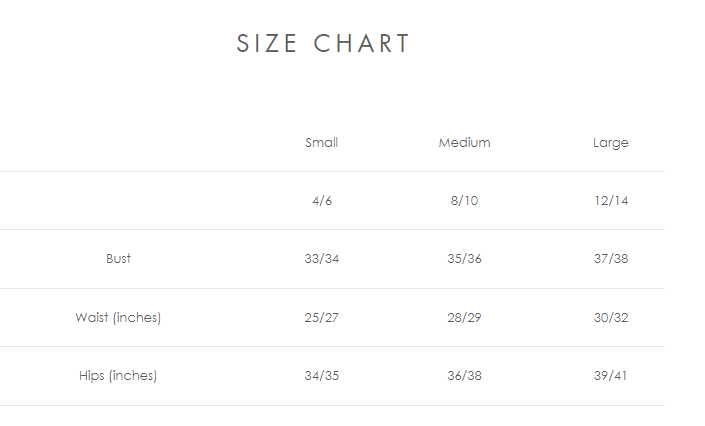Pick the 25/27 Small waist value
The image size is (705, 426).
tap(322, 318)
